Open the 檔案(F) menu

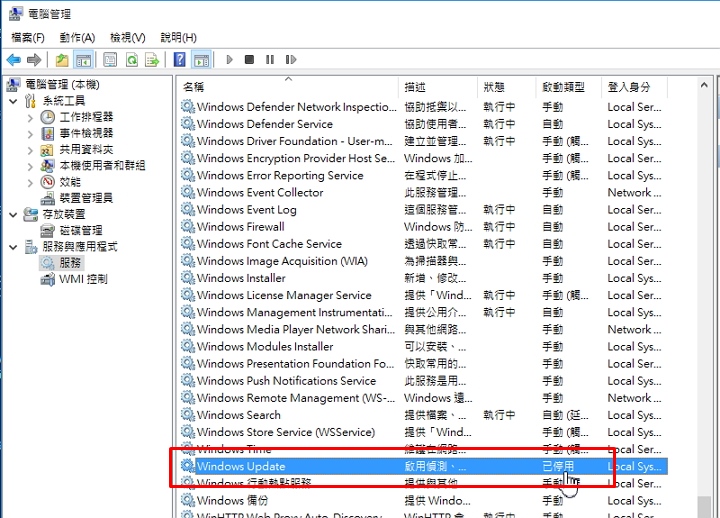click(x=28, y=38)
